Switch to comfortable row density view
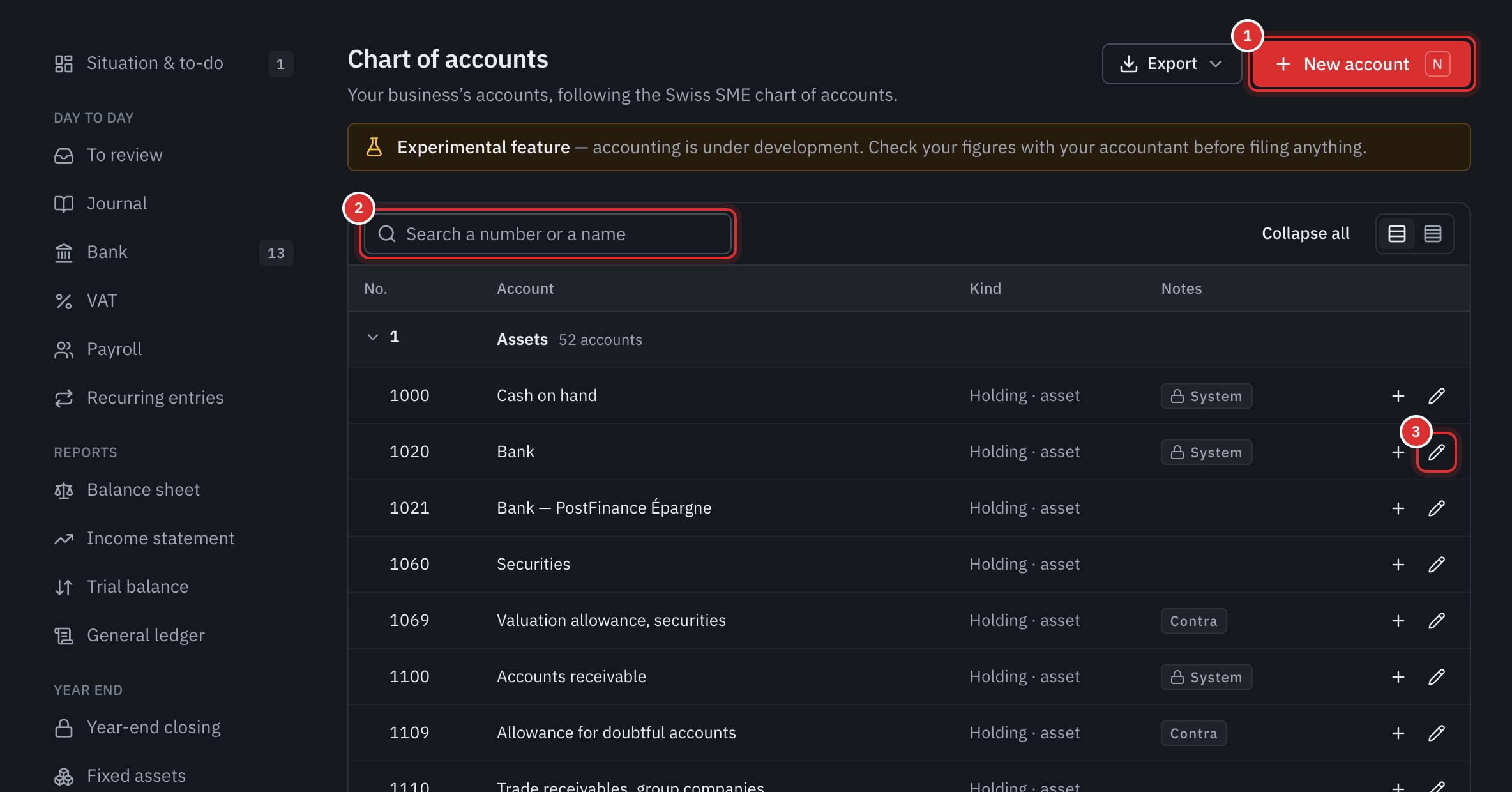The image size is (1512, 792). pos(1396,234)
